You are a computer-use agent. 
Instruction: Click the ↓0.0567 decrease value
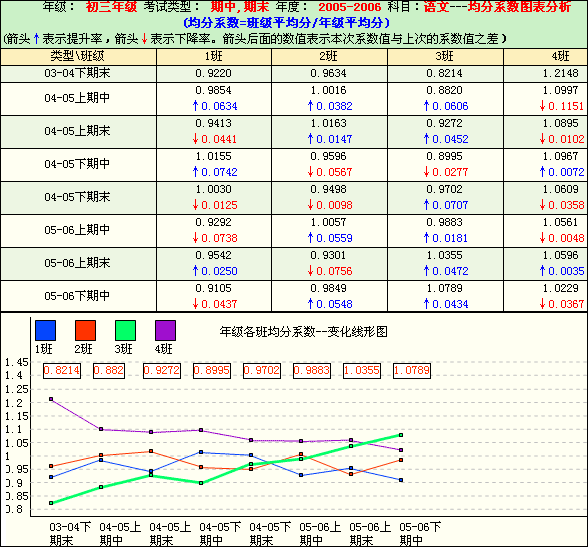(330, 172)
